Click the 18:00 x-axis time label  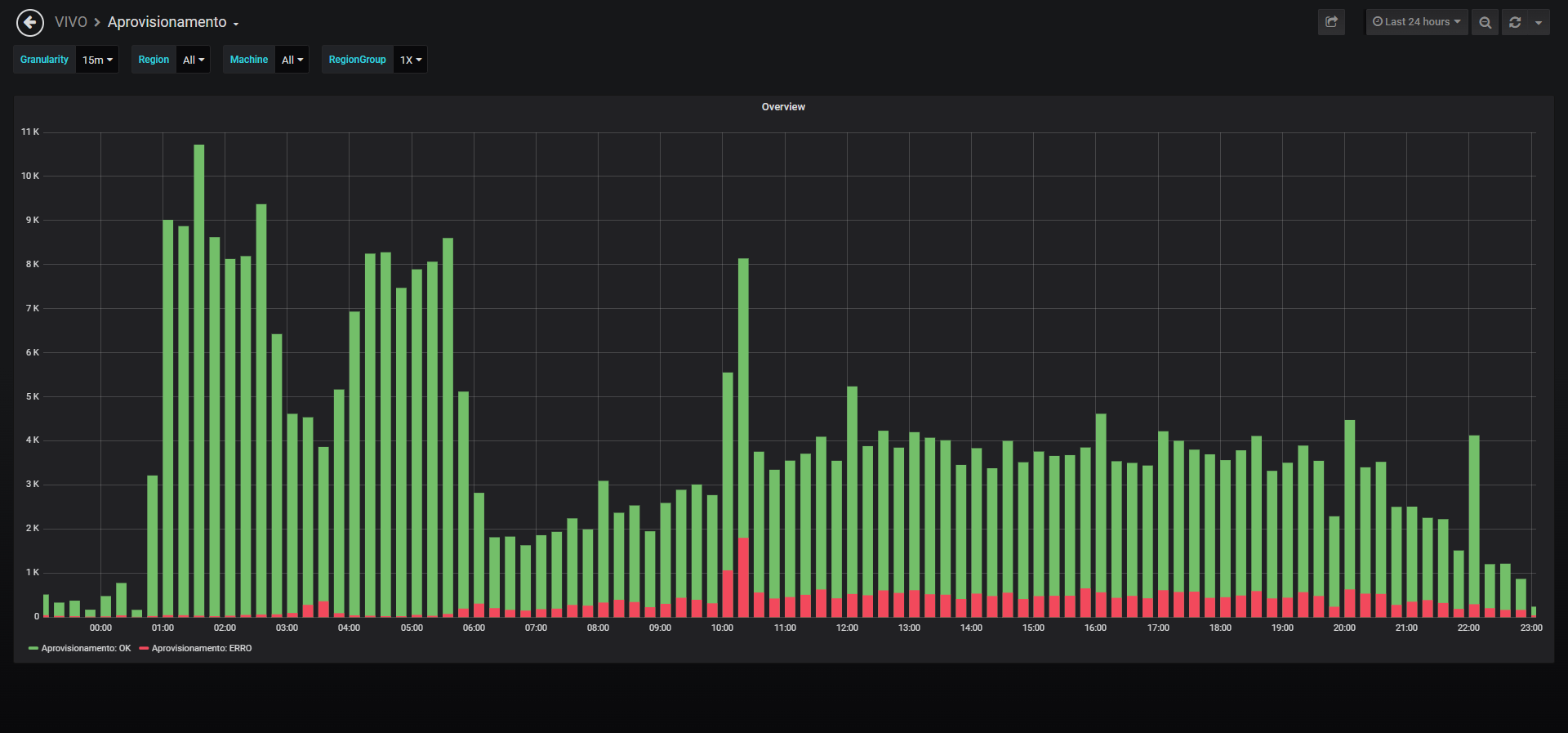click(1220, 628)
